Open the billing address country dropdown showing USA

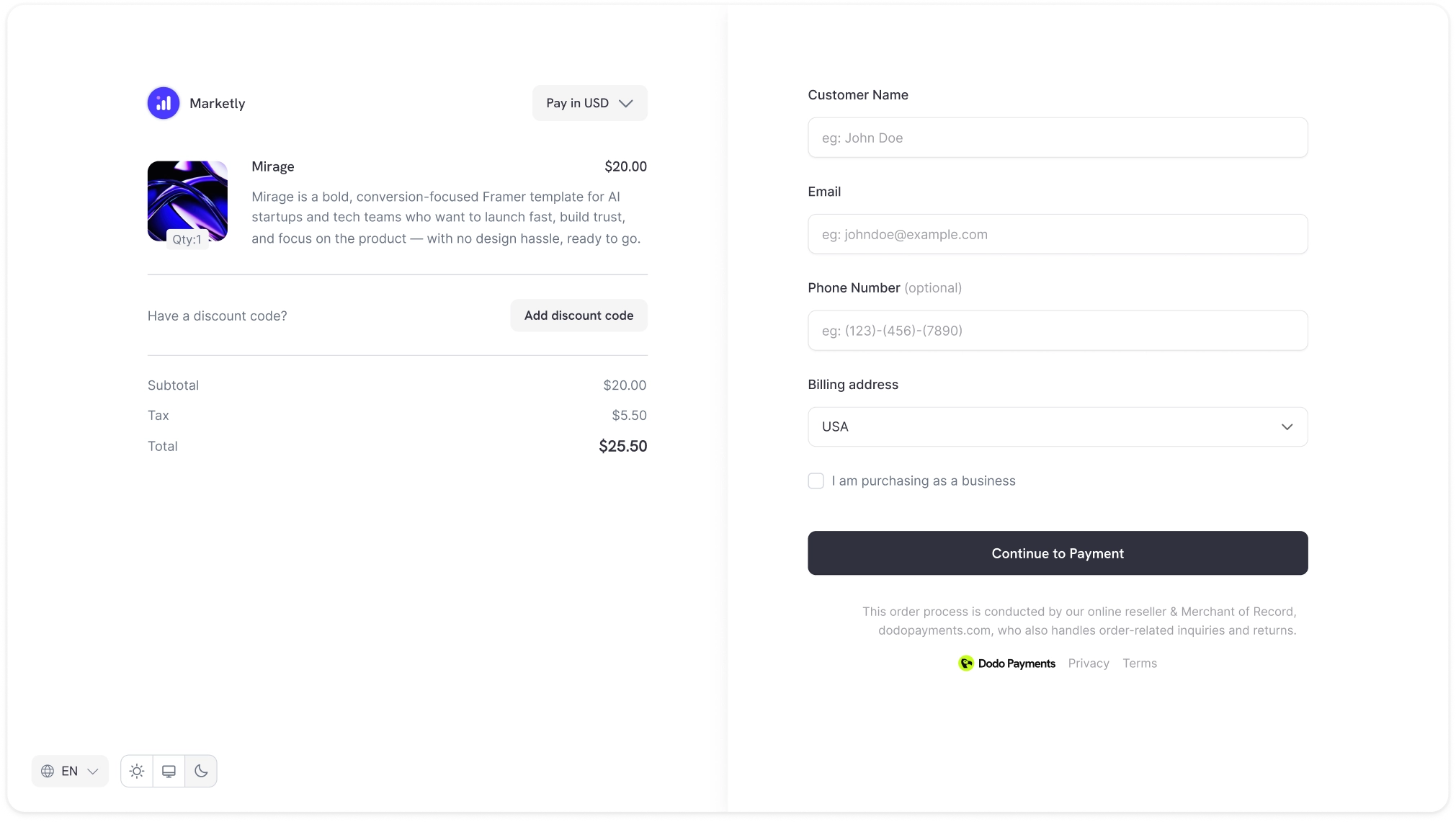pos(1057,426)
